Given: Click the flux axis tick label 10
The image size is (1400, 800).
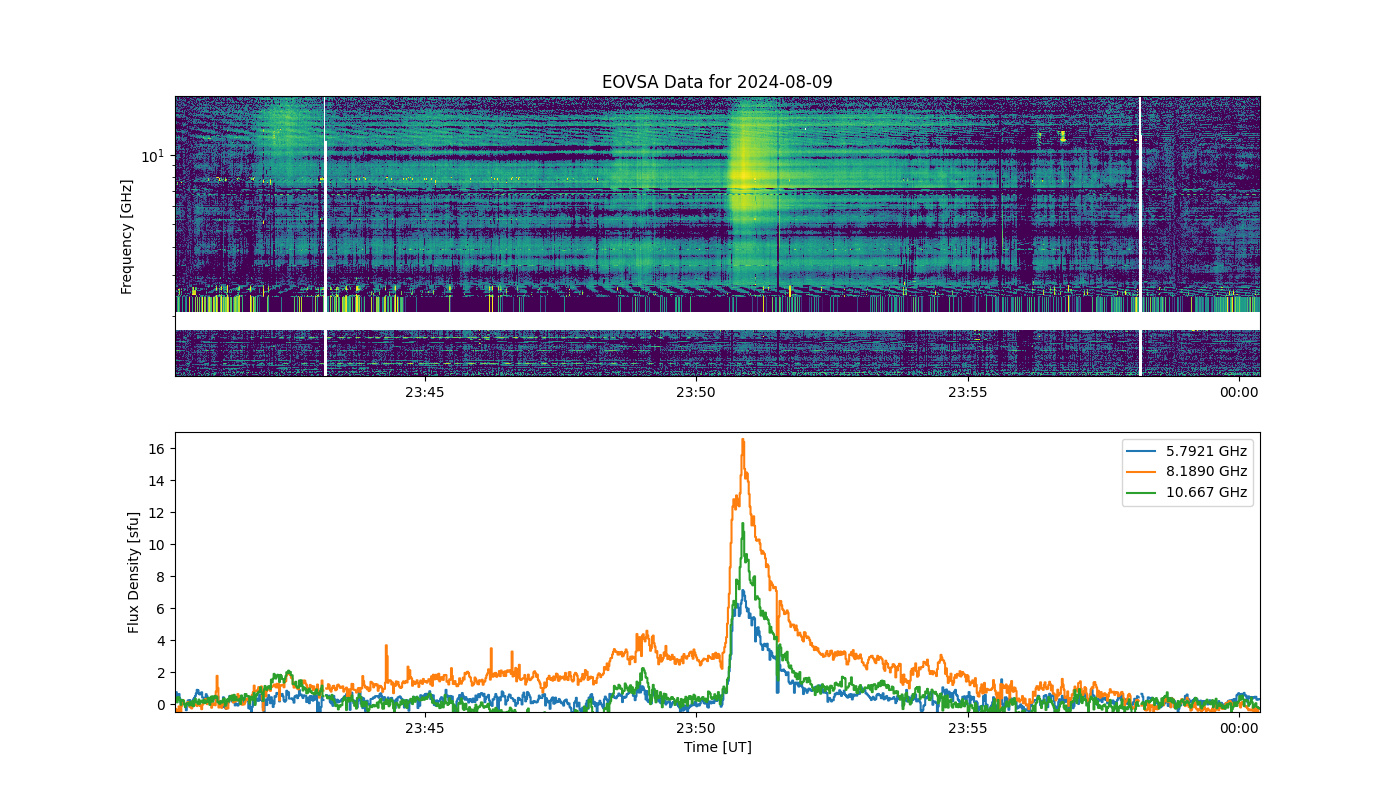Looking at the screenshot, I should click(x=156, y=544).
